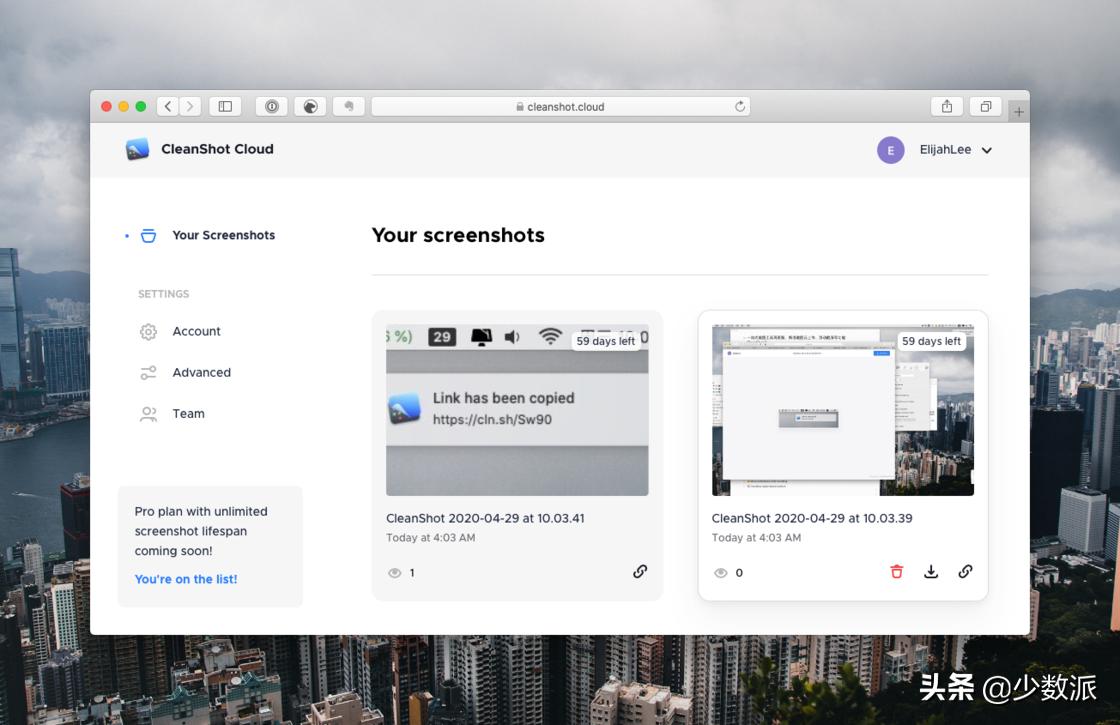Reload the cleanshot.cloud page

pos(740,107)
